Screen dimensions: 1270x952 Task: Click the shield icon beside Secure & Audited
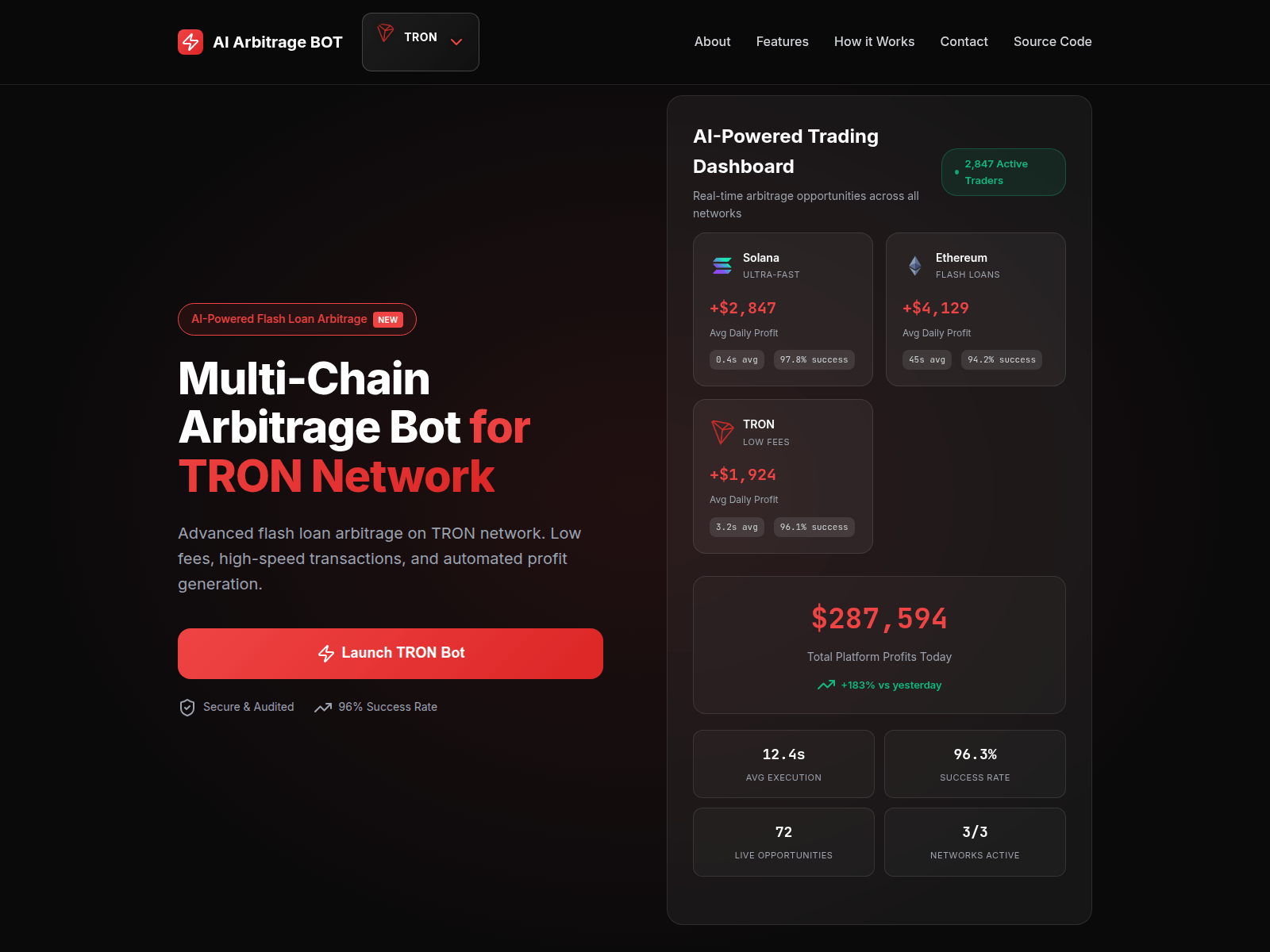click(187, 707)
